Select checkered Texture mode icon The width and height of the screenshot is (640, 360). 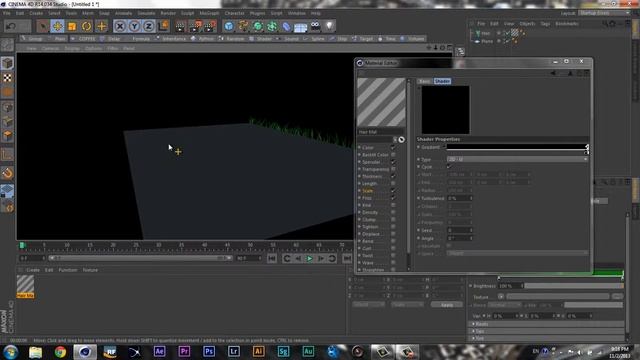pyautogui.click(x=7, y=78)
